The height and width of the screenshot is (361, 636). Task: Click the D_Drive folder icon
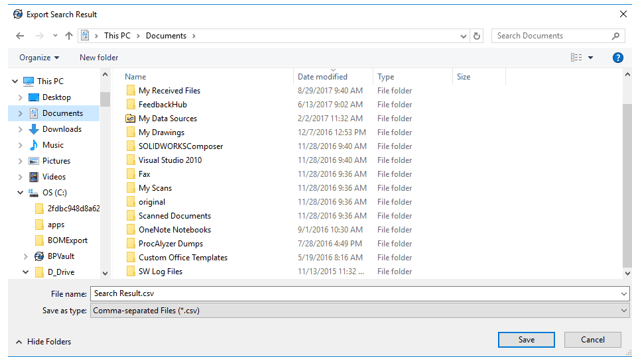click(x=39, y=272)
